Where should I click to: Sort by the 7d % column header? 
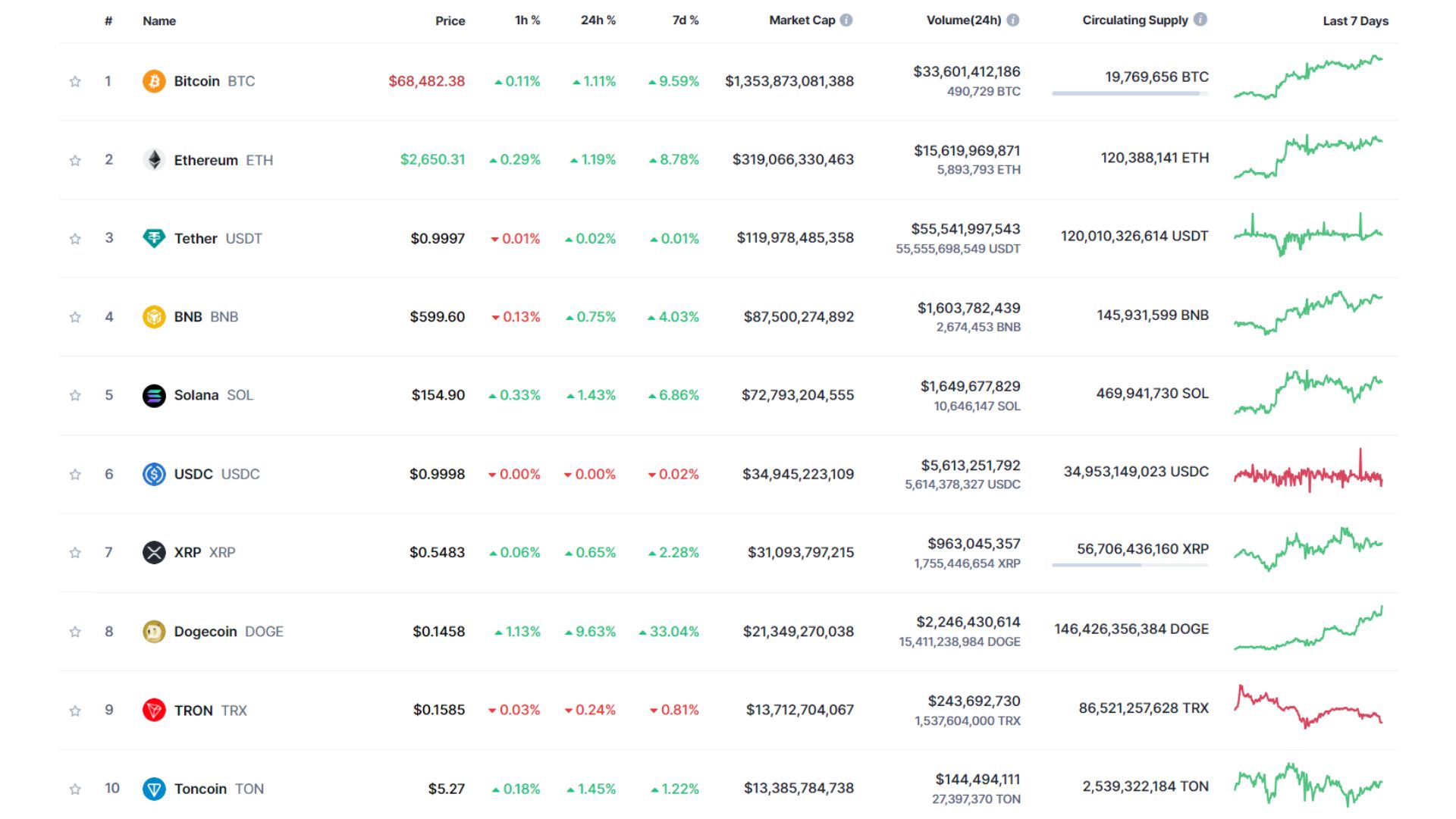coord(685,20)
